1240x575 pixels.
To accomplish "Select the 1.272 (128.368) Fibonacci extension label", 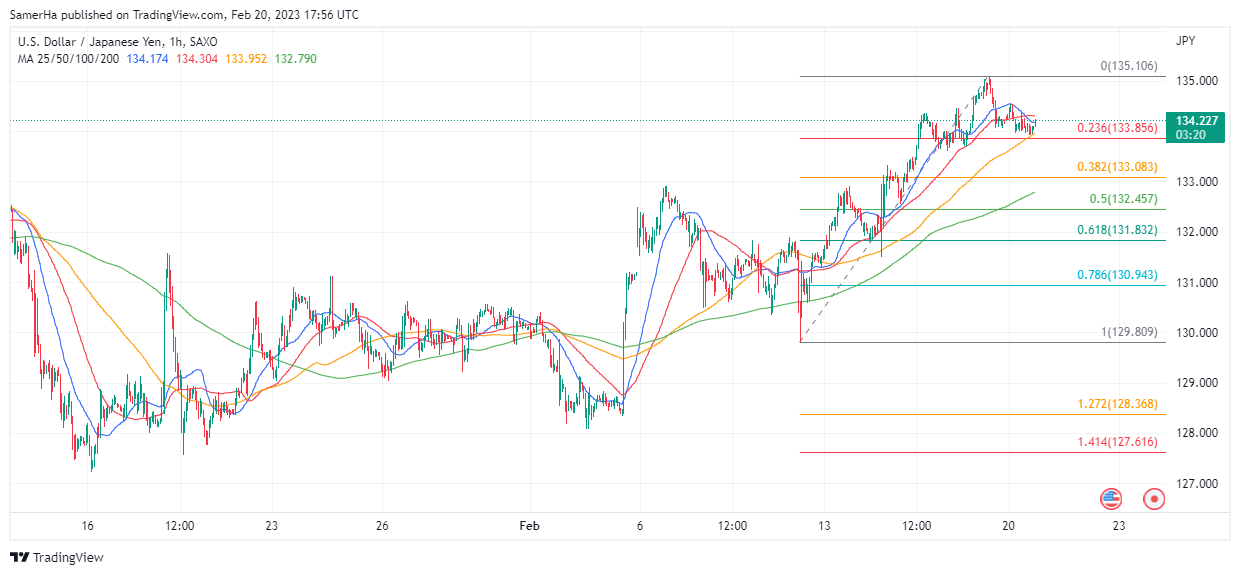I will pos(1116,404).
